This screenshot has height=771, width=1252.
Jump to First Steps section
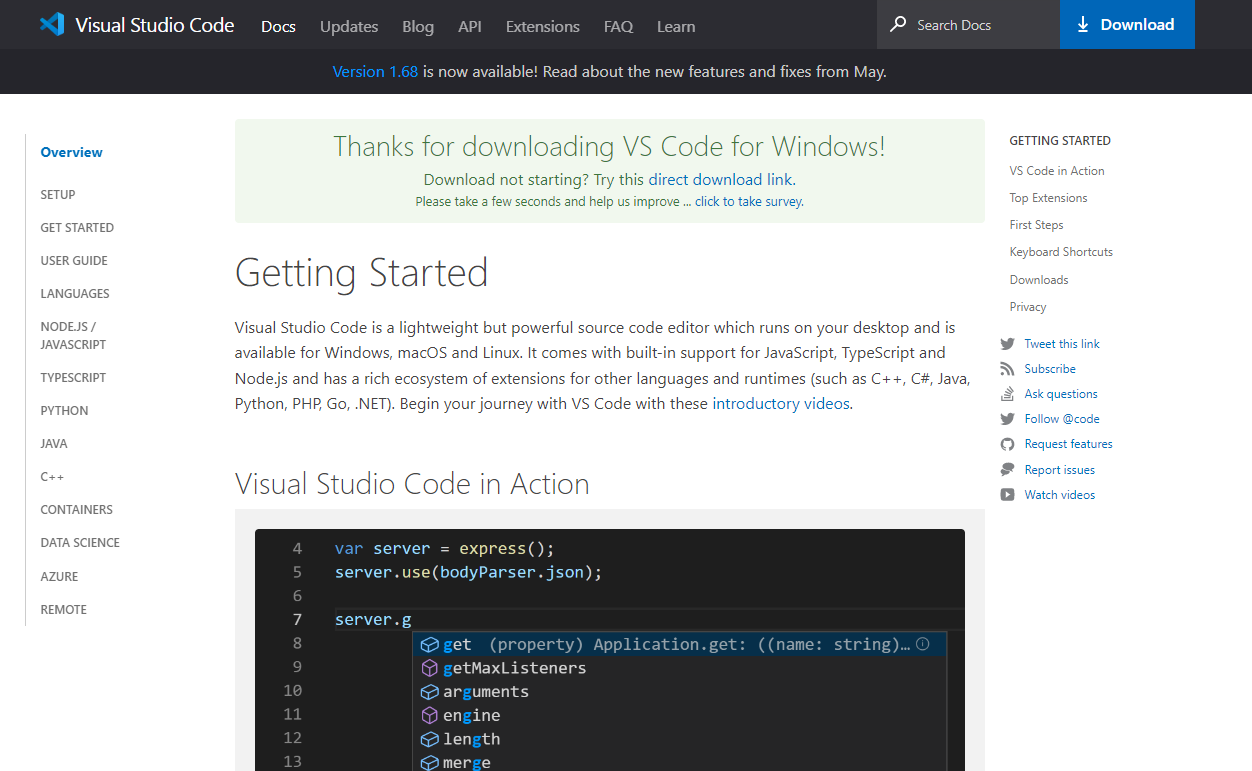1036,225
